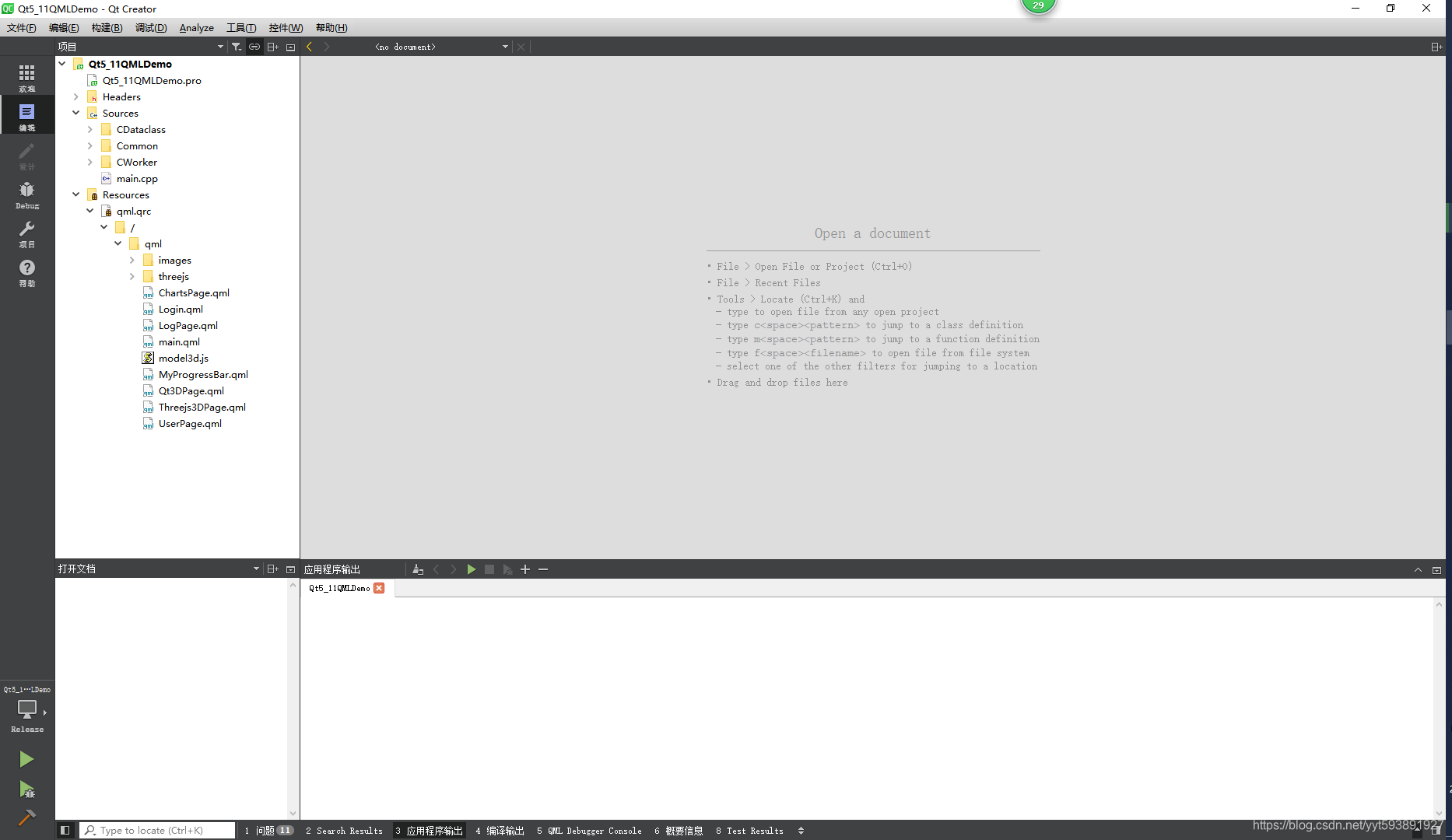Split the editor area
This screenshot has height=840, width=1452.
click(x=1436, y=47)
